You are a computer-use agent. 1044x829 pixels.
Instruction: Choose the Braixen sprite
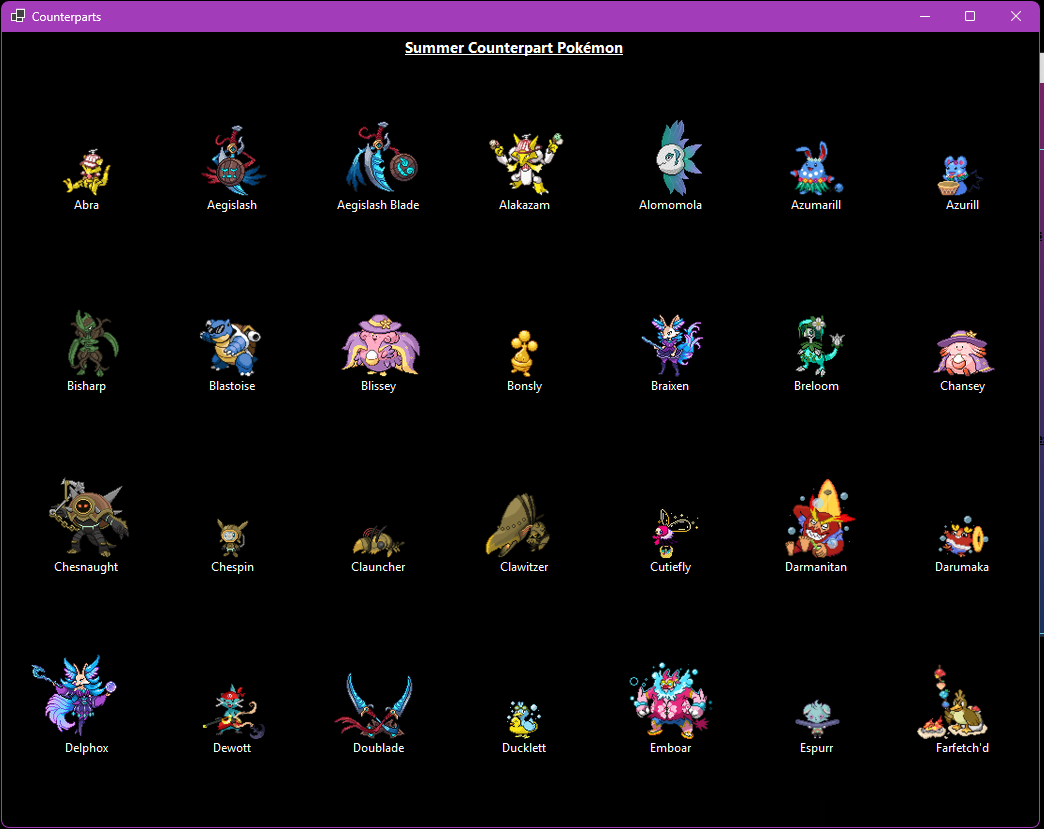click(672, 346)
